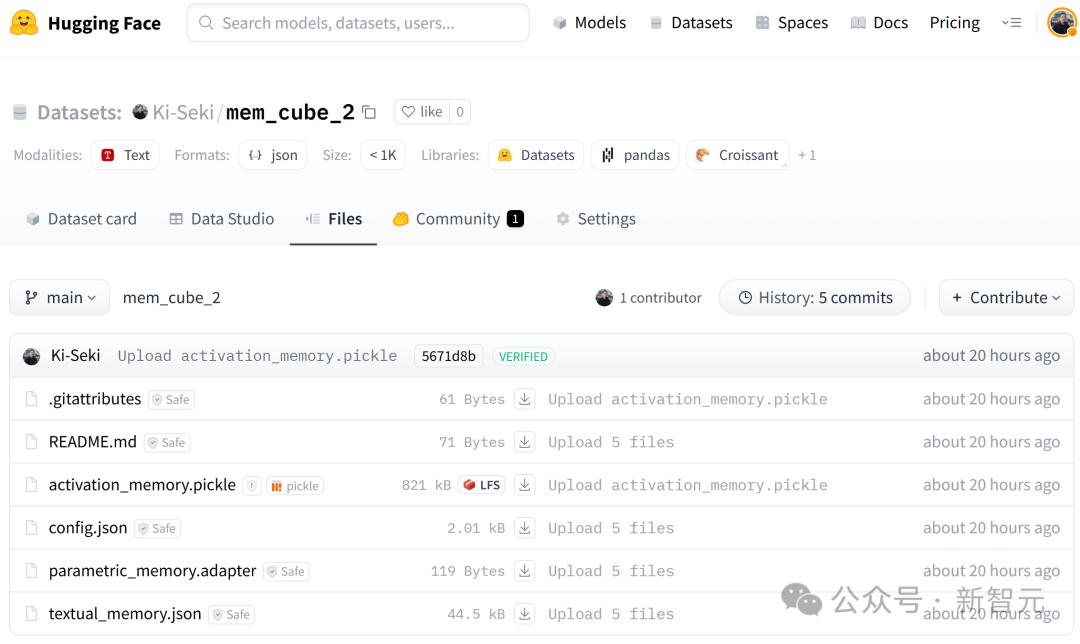Open the parametric_memory.adapter file
The image size is (1080, 644).
[152, 571]
